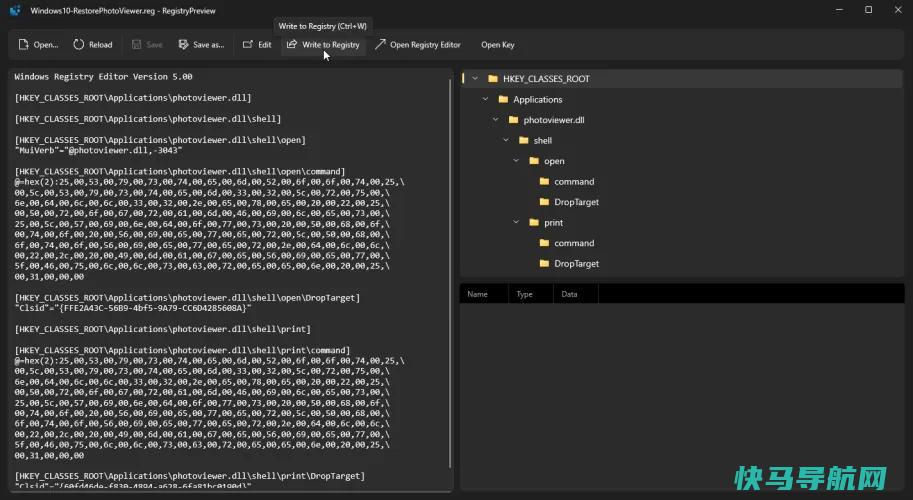The image size is (913, 500).
Task: Click the Applications folder icon
Action: tap(503, 100)
